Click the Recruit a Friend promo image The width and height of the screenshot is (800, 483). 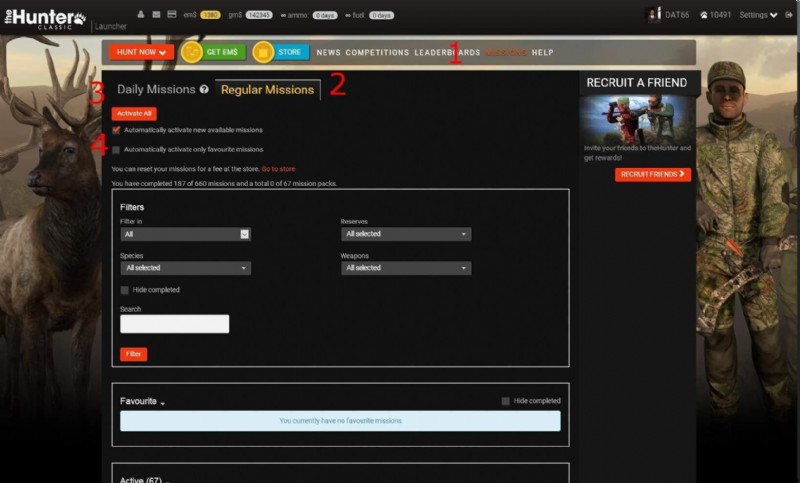[637, 119]
